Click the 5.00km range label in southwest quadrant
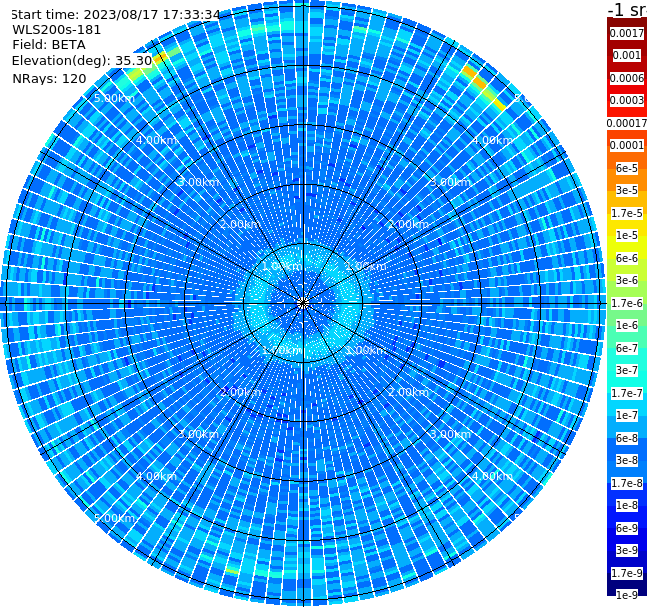This screenshot has width=647, height=607. coord(114,518)
